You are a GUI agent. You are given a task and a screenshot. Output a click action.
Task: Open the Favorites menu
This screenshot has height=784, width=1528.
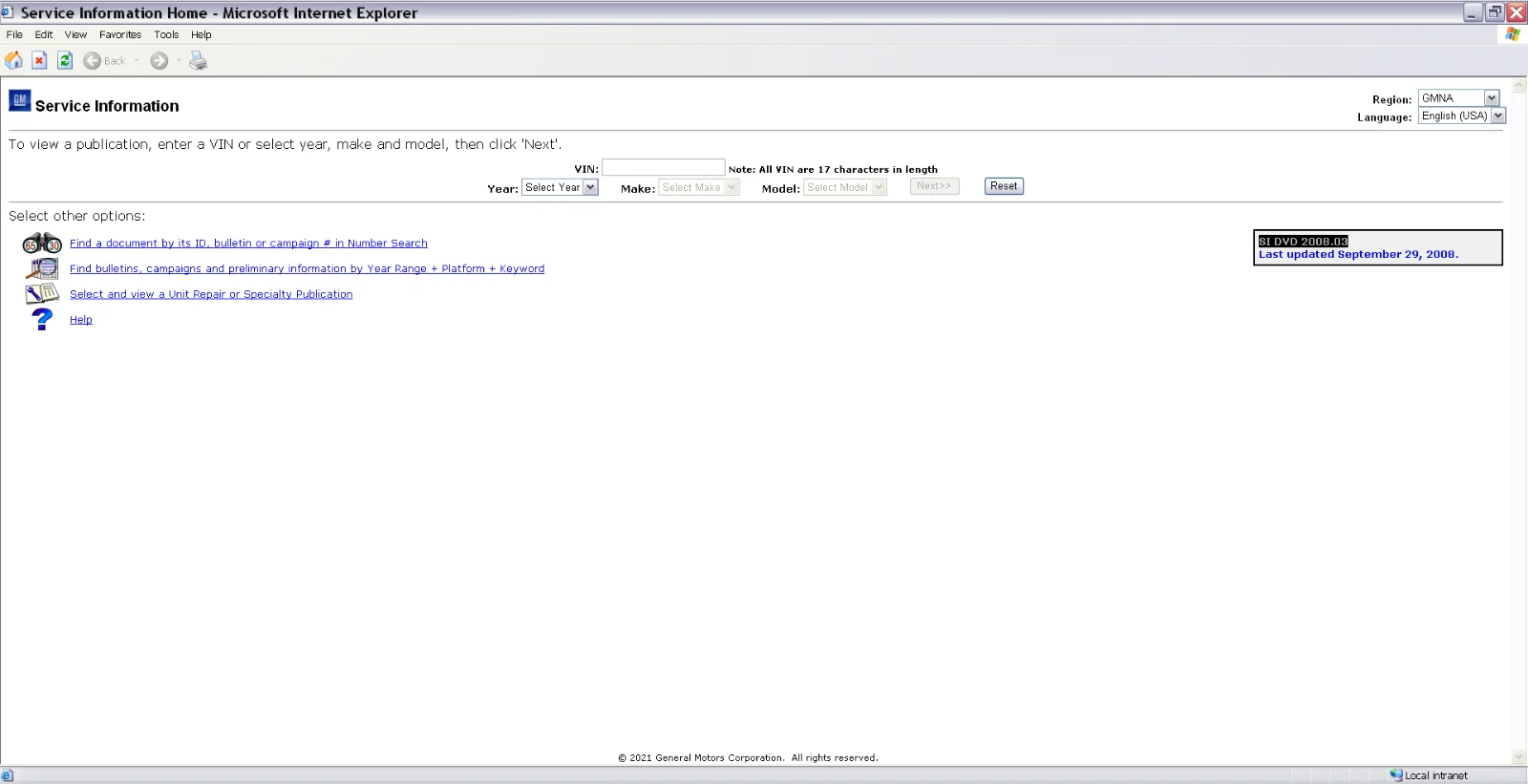click(120, 34)
